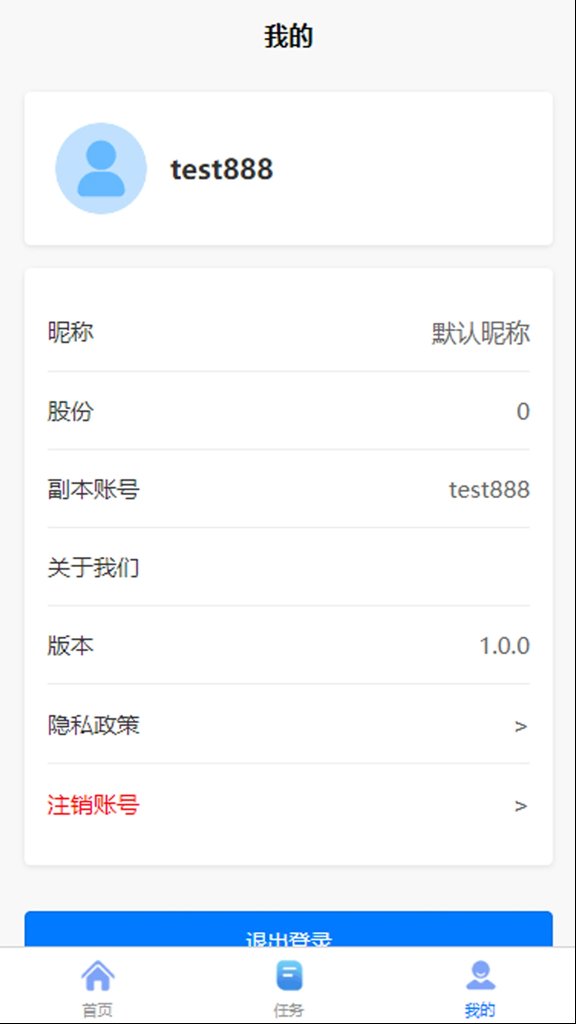Viewport: 576px width, 1024px height.
Task: Tap the person icon above 我的 label
Action: click(478, 972)
